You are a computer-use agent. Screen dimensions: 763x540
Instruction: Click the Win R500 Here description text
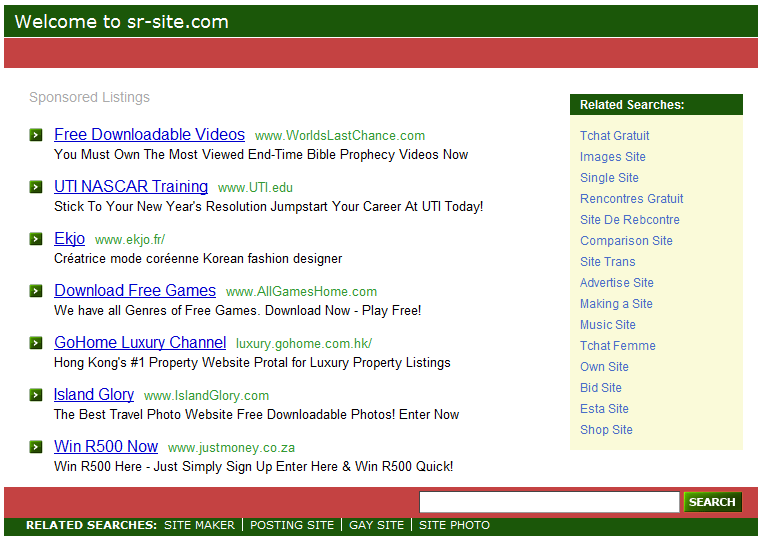254,467
